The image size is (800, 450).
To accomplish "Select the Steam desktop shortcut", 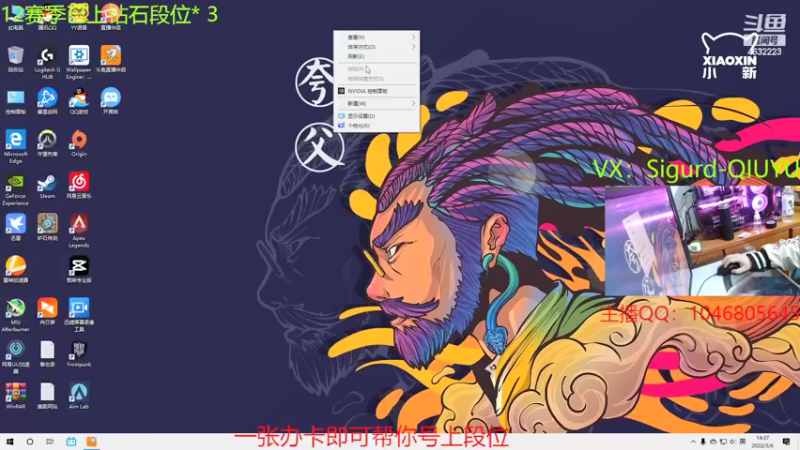I will tap(47, 185).
